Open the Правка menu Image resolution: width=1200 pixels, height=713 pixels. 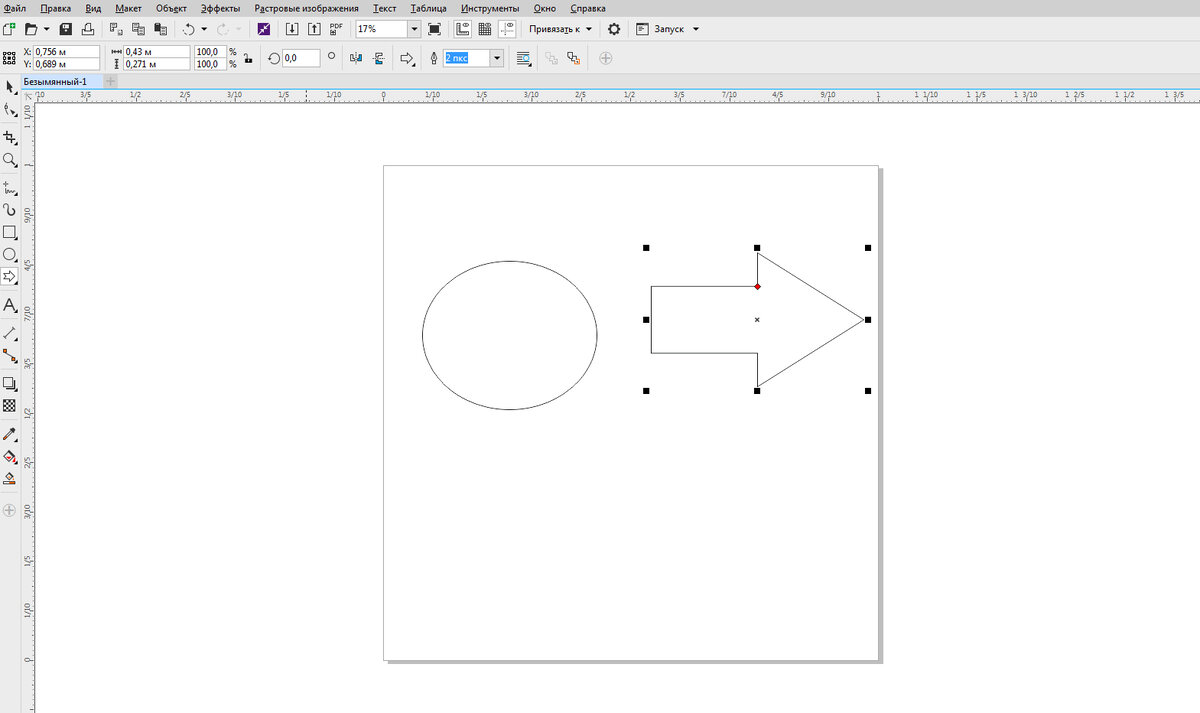tap(55, 8)
